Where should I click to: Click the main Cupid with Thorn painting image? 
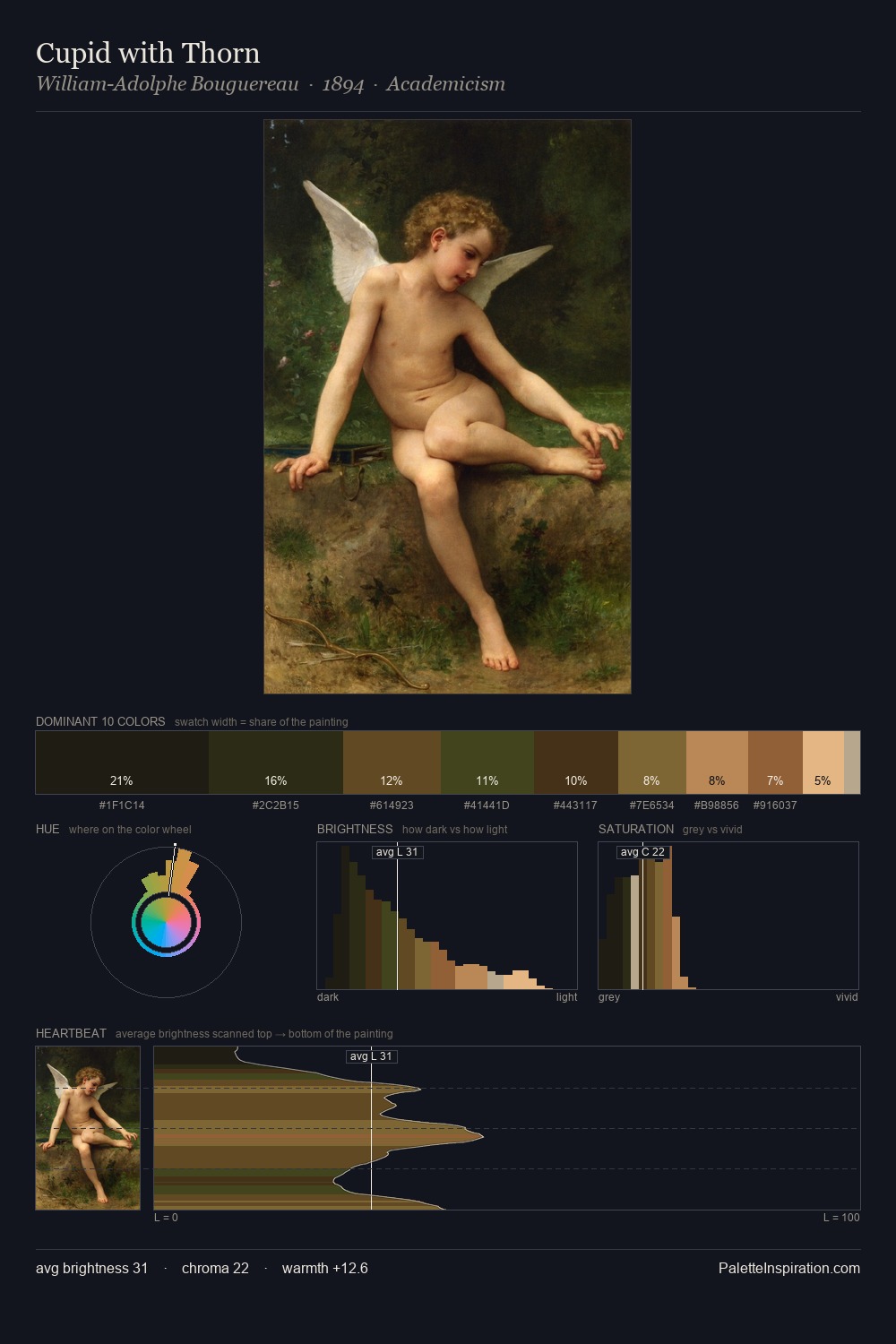447,406
